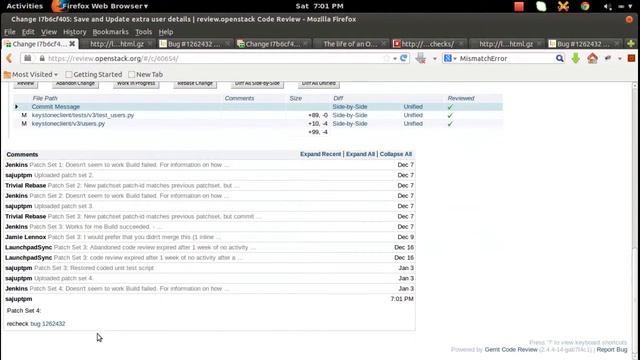Open the Help menu

tap(166, 32)
